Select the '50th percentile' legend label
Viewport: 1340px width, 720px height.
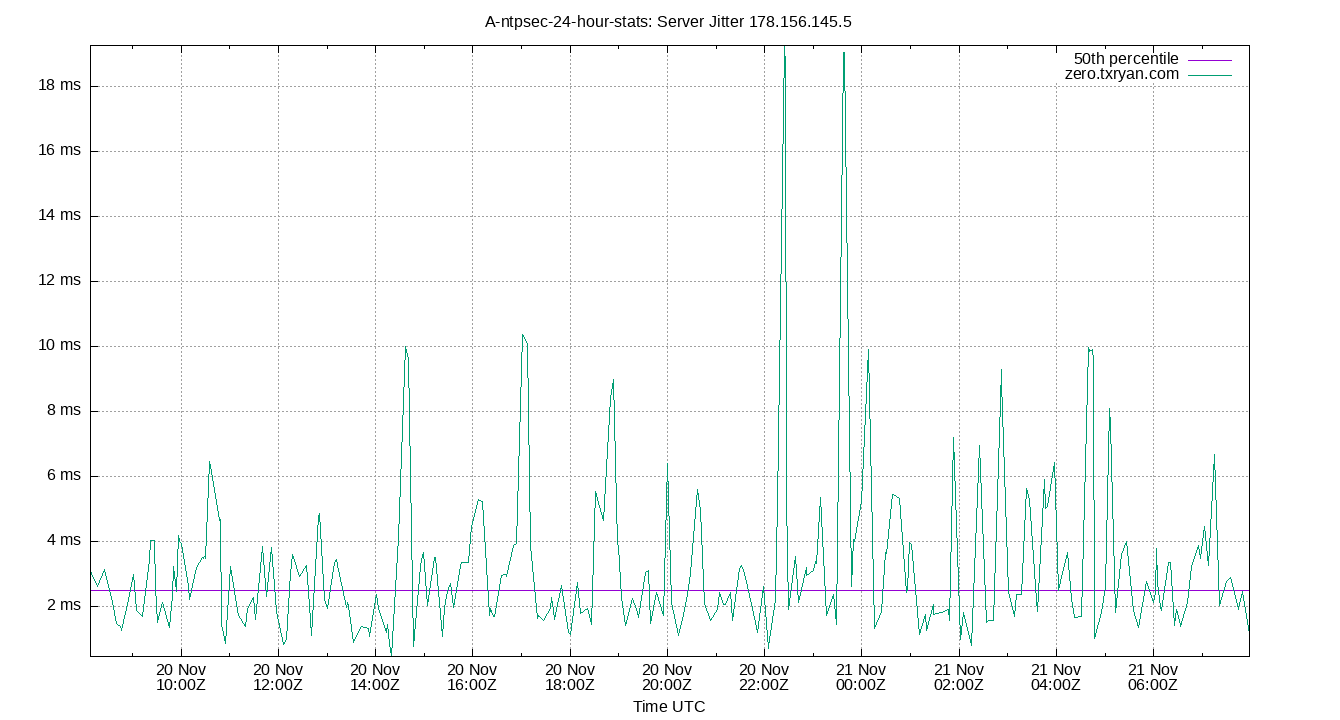coord(1125,59)
